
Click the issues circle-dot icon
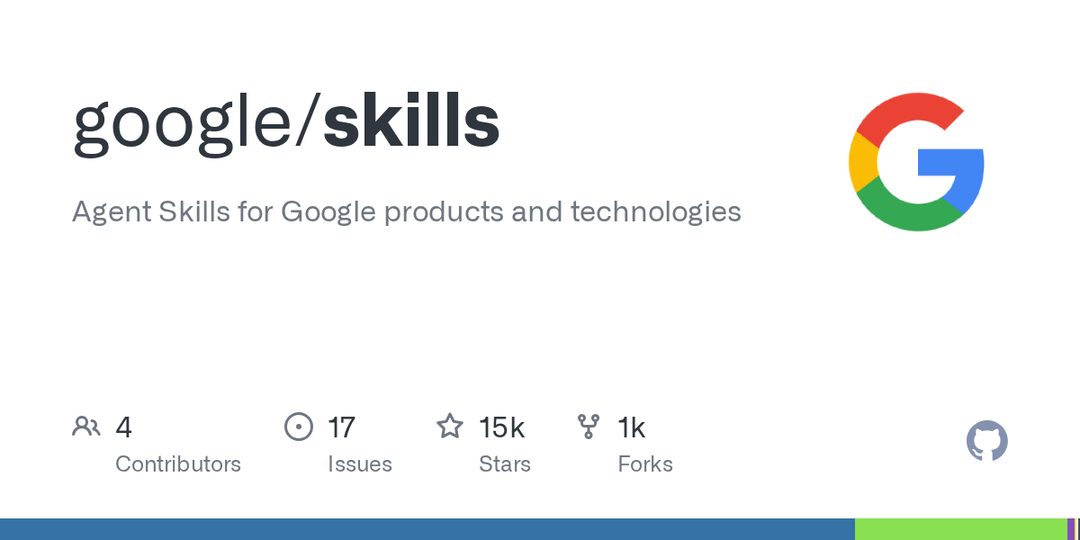(x=298, y=427)
